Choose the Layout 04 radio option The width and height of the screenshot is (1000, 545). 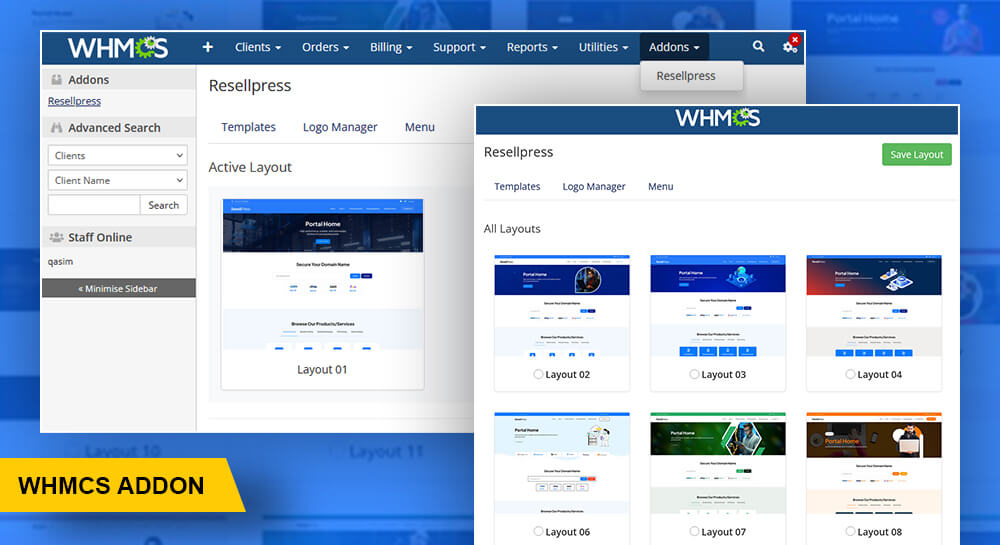tap(850, 374)
